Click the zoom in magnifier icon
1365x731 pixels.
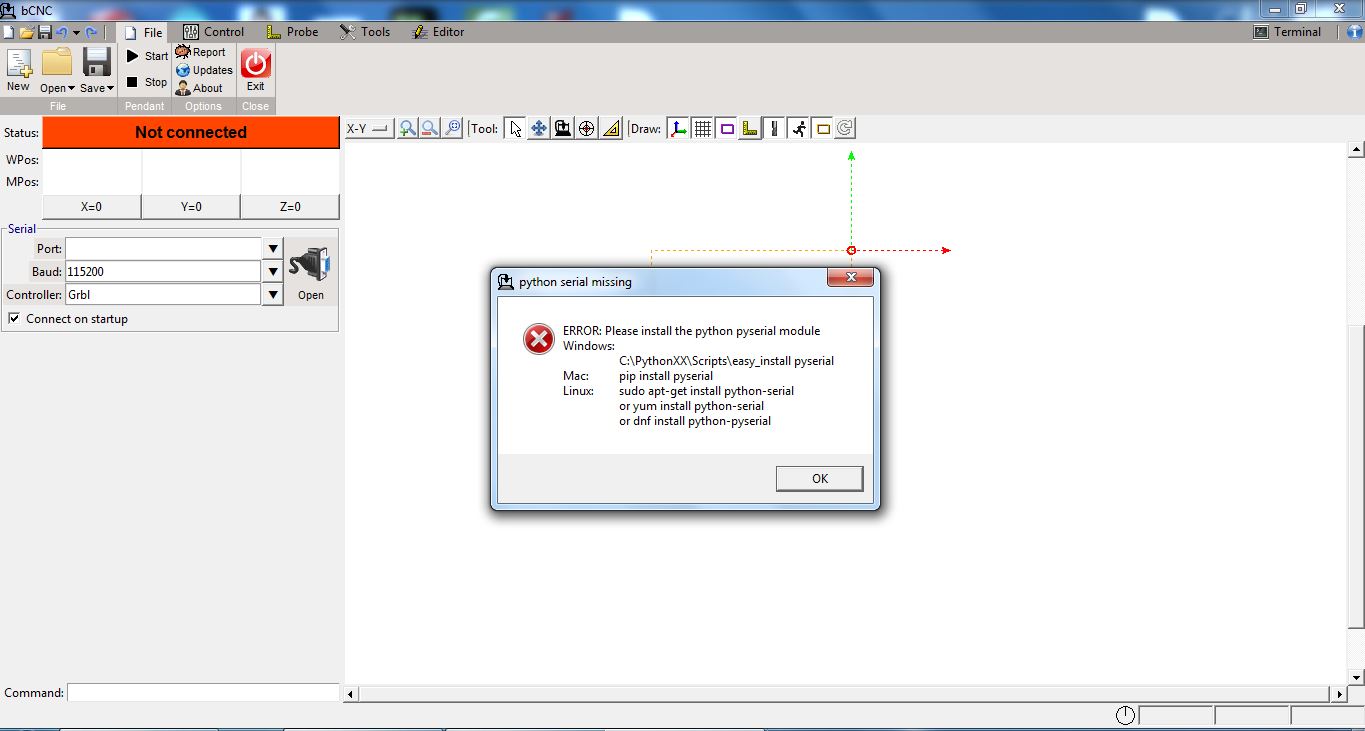click(x=407, y=129)
